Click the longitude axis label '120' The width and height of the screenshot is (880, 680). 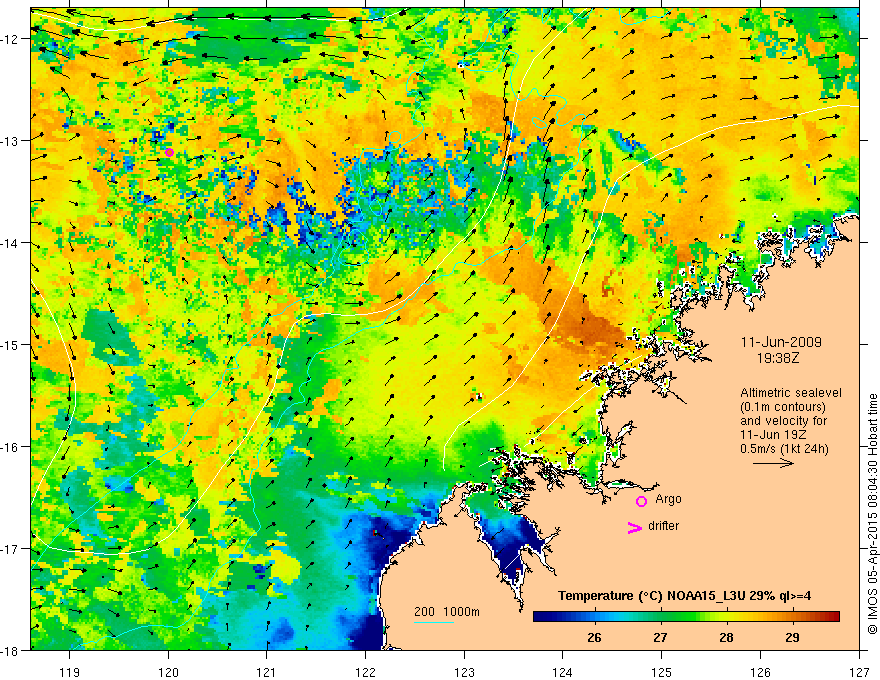(x=168, y=671)
